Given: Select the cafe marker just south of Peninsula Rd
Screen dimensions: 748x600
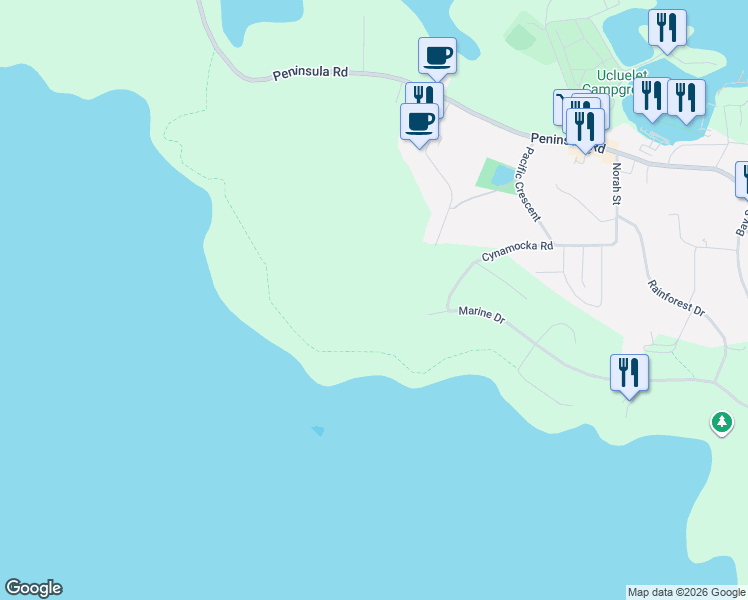Looking at the screenshot, I should (x=419, y=122).
